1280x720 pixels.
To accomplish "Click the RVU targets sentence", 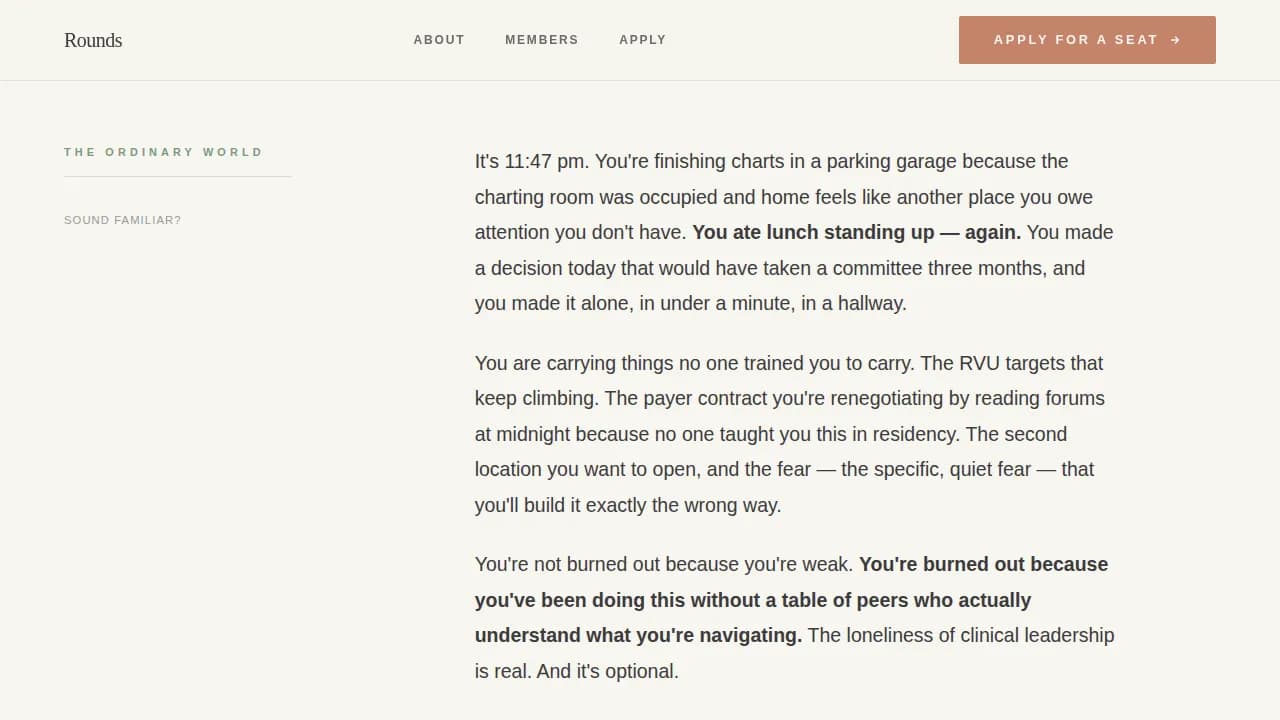I will (x=1010, y=364).
